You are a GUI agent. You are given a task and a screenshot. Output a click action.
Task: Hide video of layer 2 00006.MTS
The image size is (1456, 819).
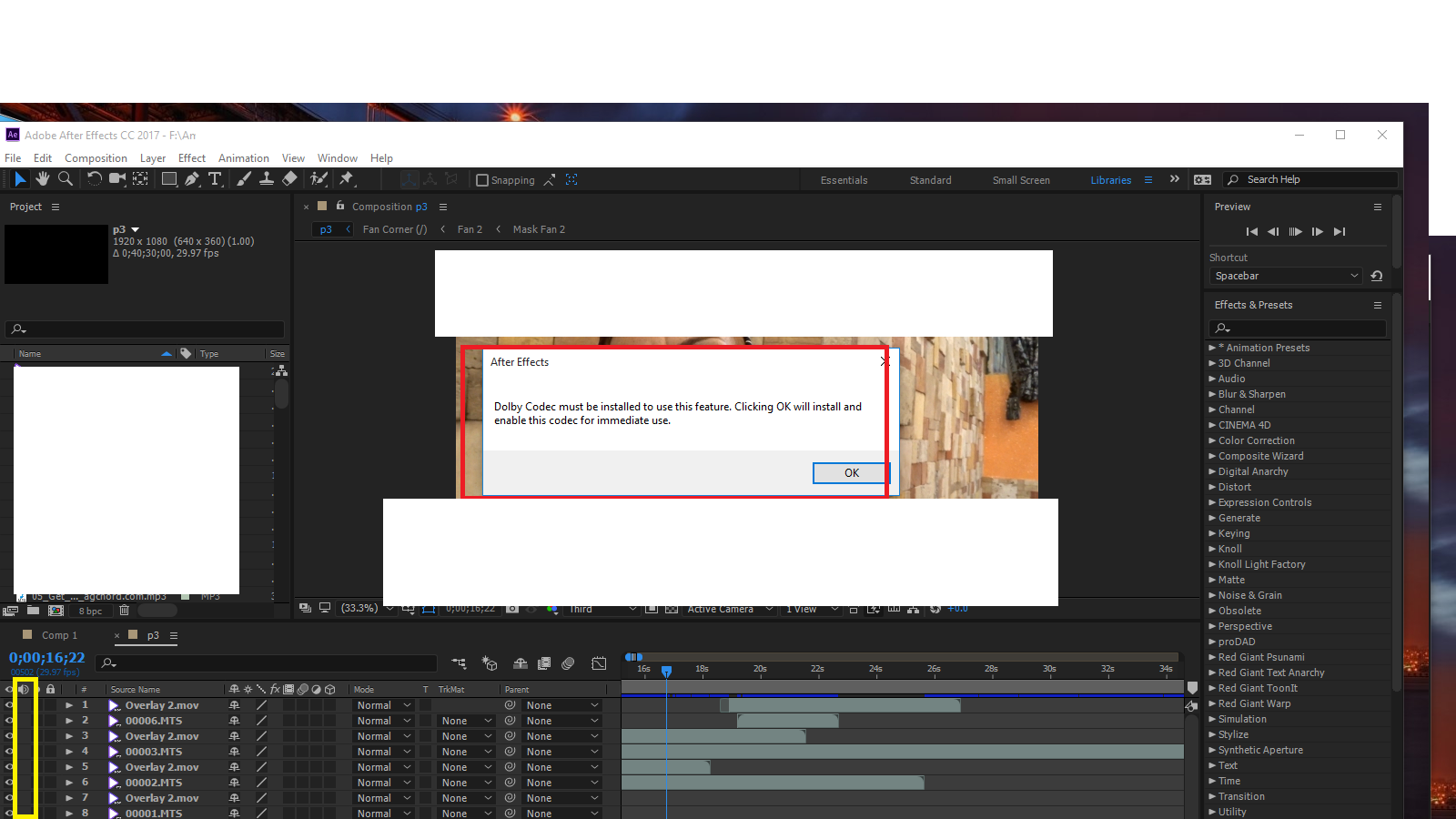pos(9,721)
